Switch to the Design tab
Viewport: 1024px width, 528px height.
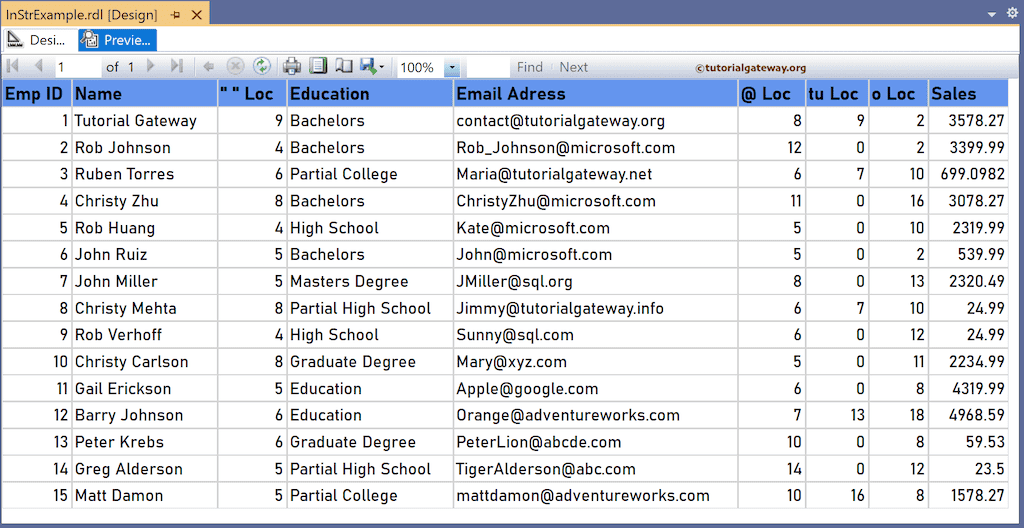pyautogui.click(x=36, y=40)
